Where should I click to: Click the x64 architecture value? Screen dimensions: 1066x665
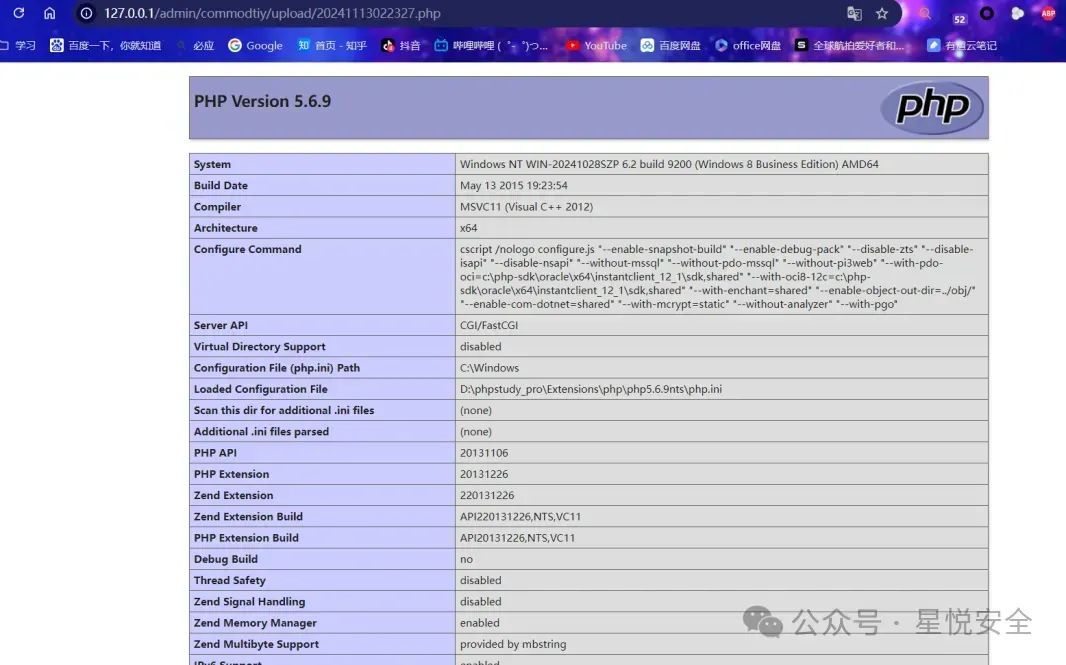[468, 228]
